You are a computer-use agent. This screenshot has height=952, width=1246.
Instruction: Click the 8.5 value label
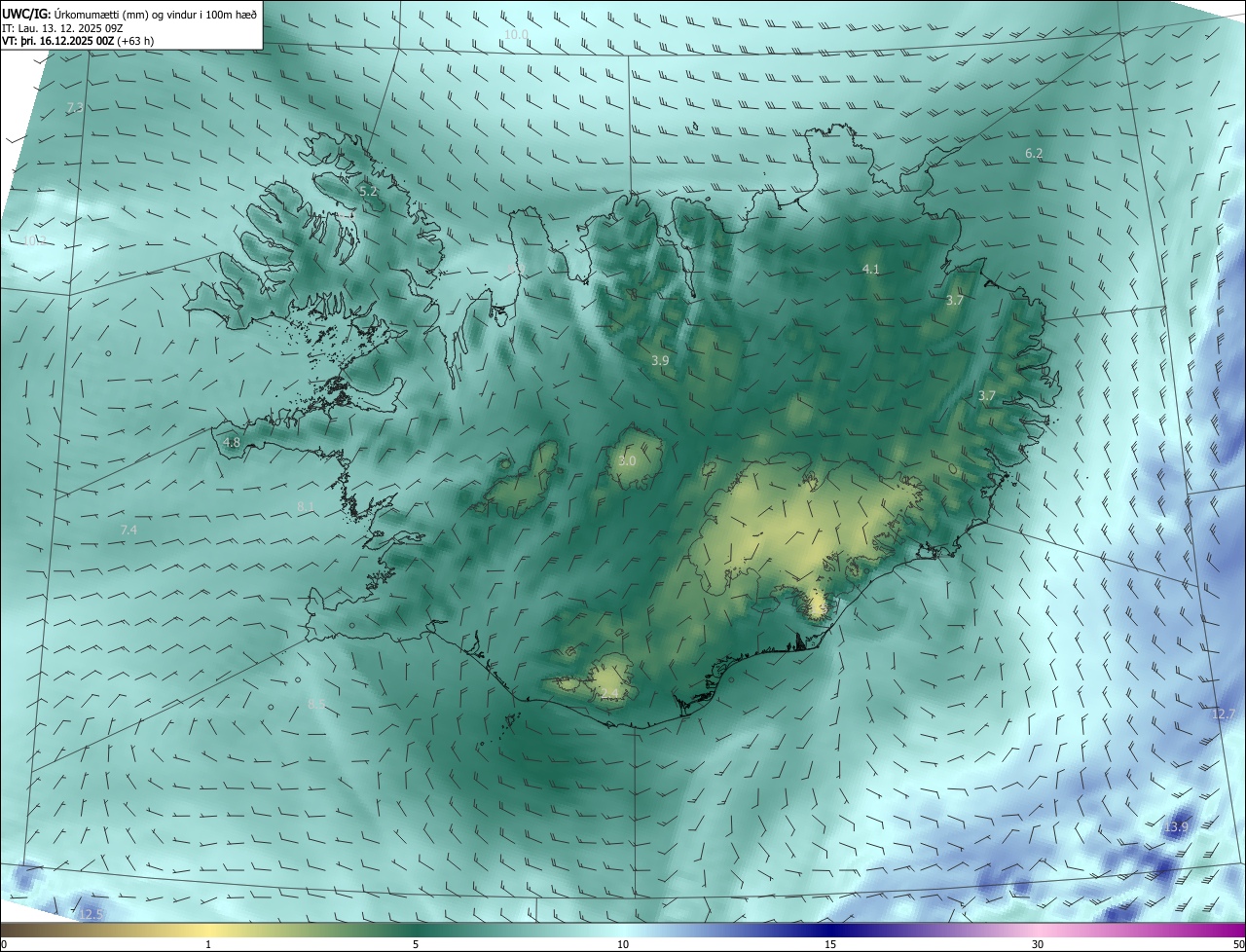tap(316, 704)
